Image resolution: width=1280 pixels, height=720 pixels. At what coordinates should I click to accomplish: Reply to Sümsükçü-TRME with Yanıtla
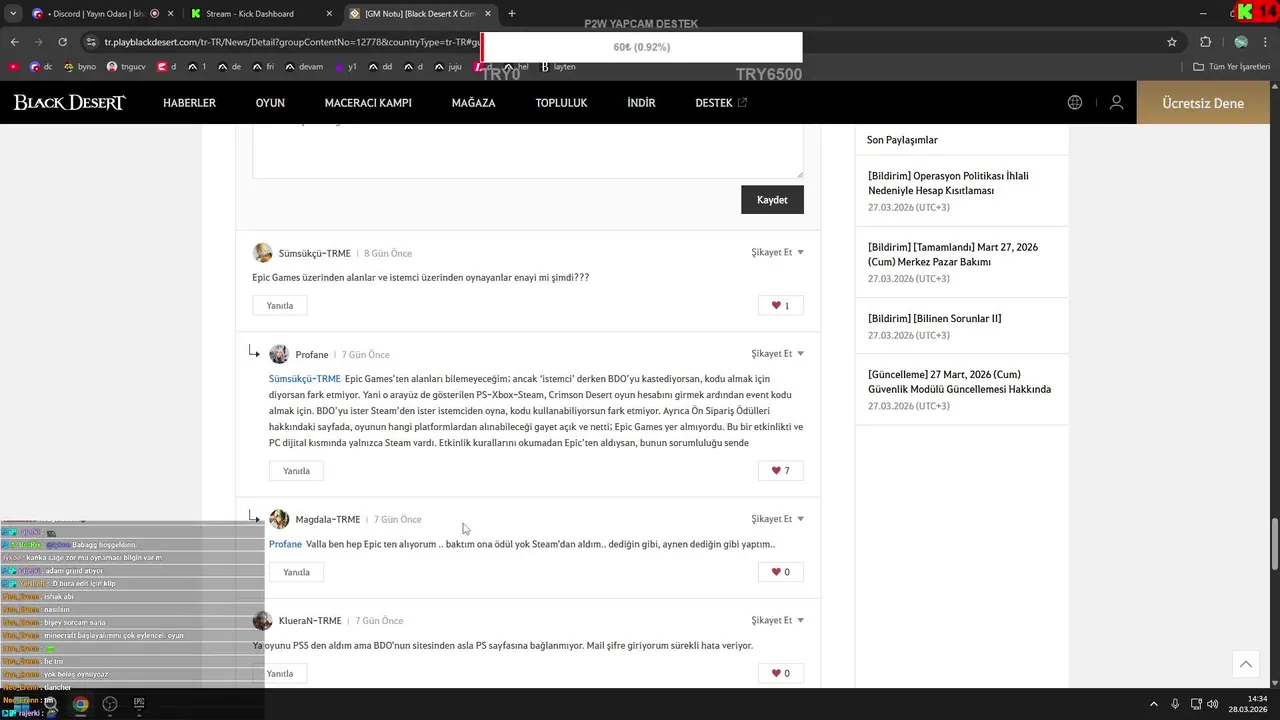coord(280,305)
